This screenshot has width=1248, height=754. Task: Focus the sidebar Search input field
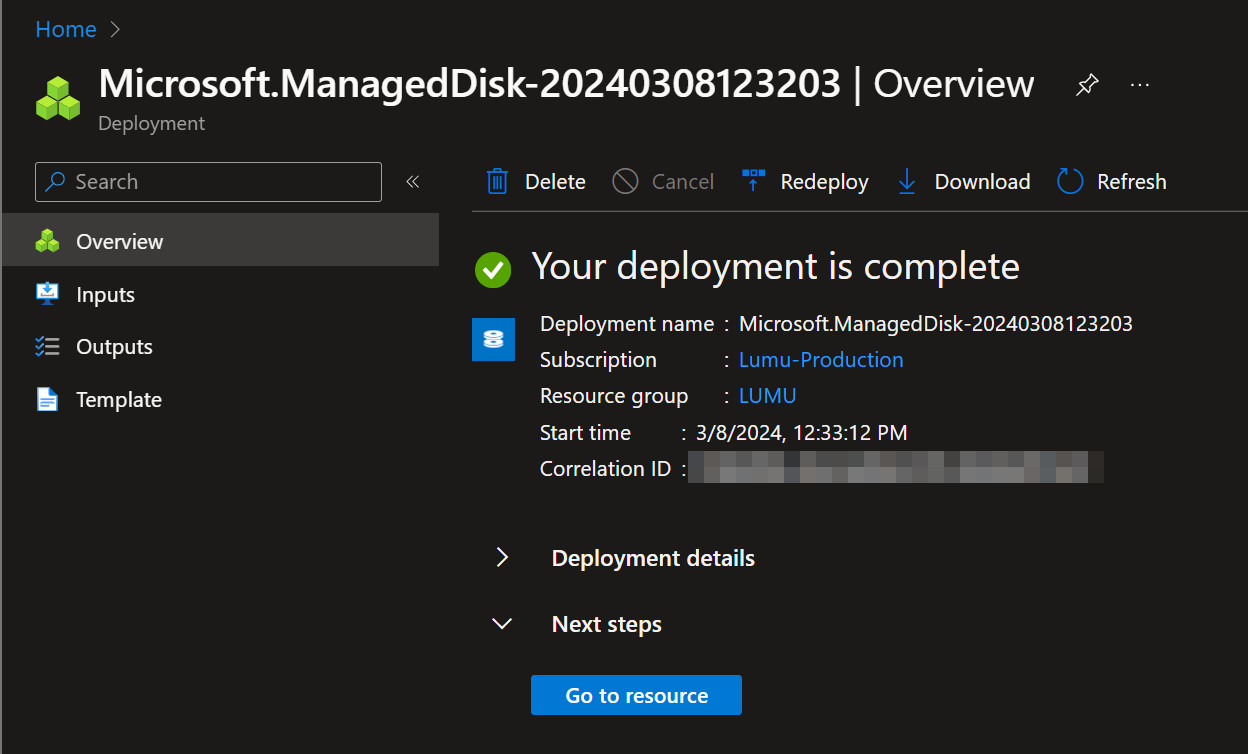pyautogui.click(x=220, y=182)
